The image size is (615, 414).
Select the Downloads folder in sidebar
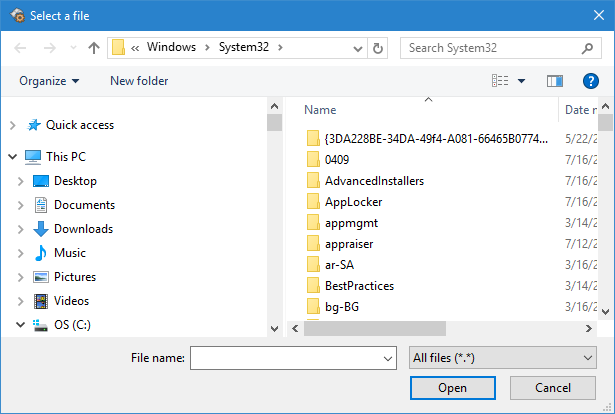[83, 229]
